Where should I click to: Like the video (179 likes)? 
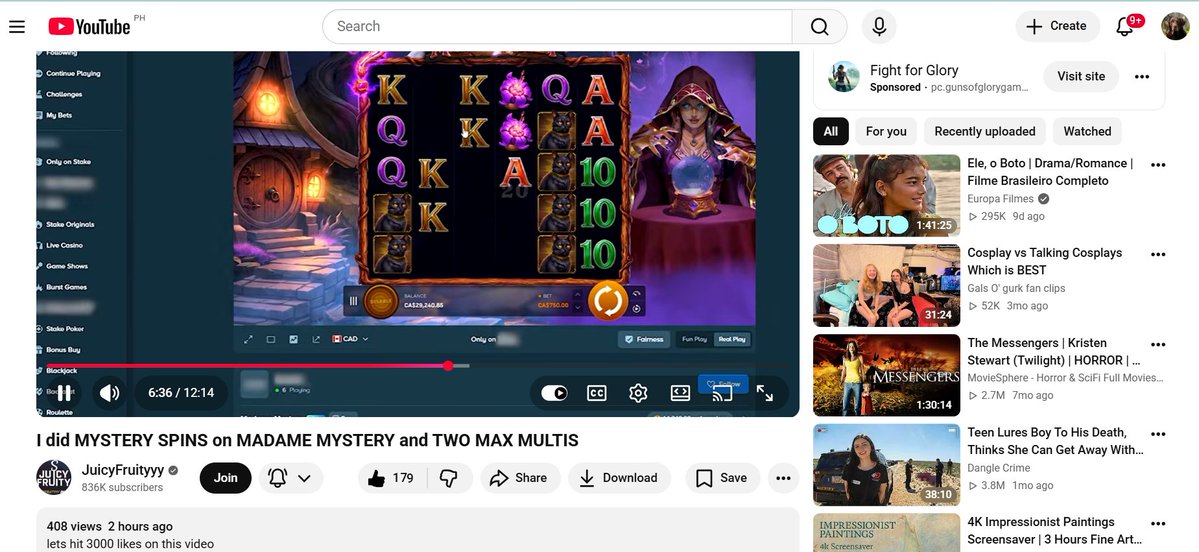coord(392,478)
